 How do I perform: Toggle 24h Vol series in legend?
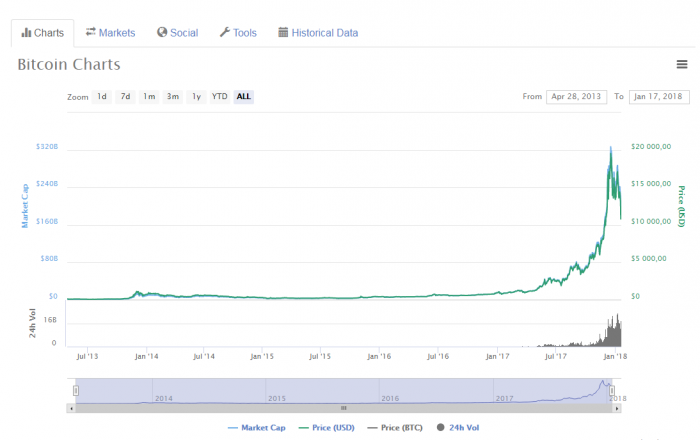(x=458, y=428)
